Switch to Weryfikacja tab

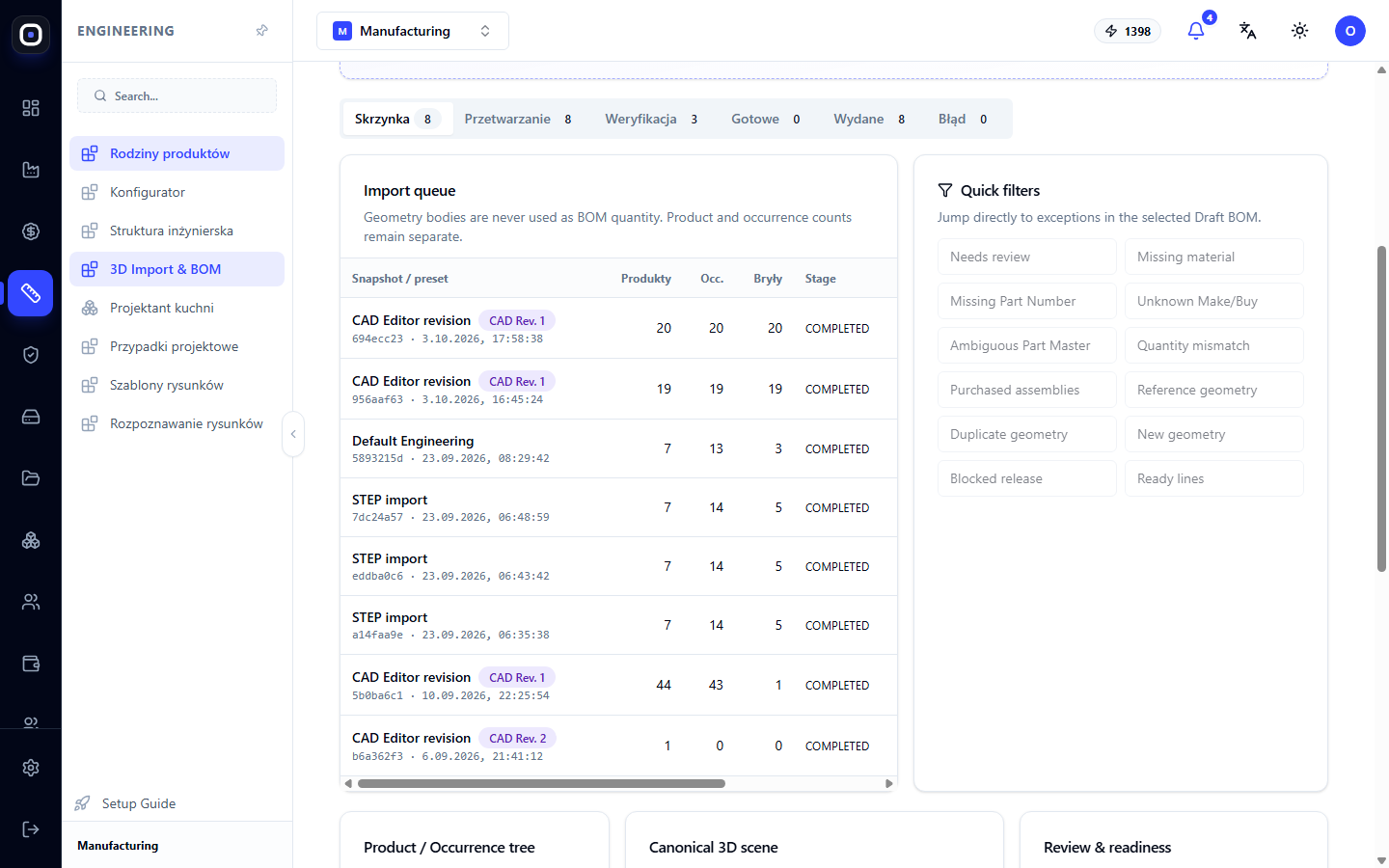click(x=651, y=119)
